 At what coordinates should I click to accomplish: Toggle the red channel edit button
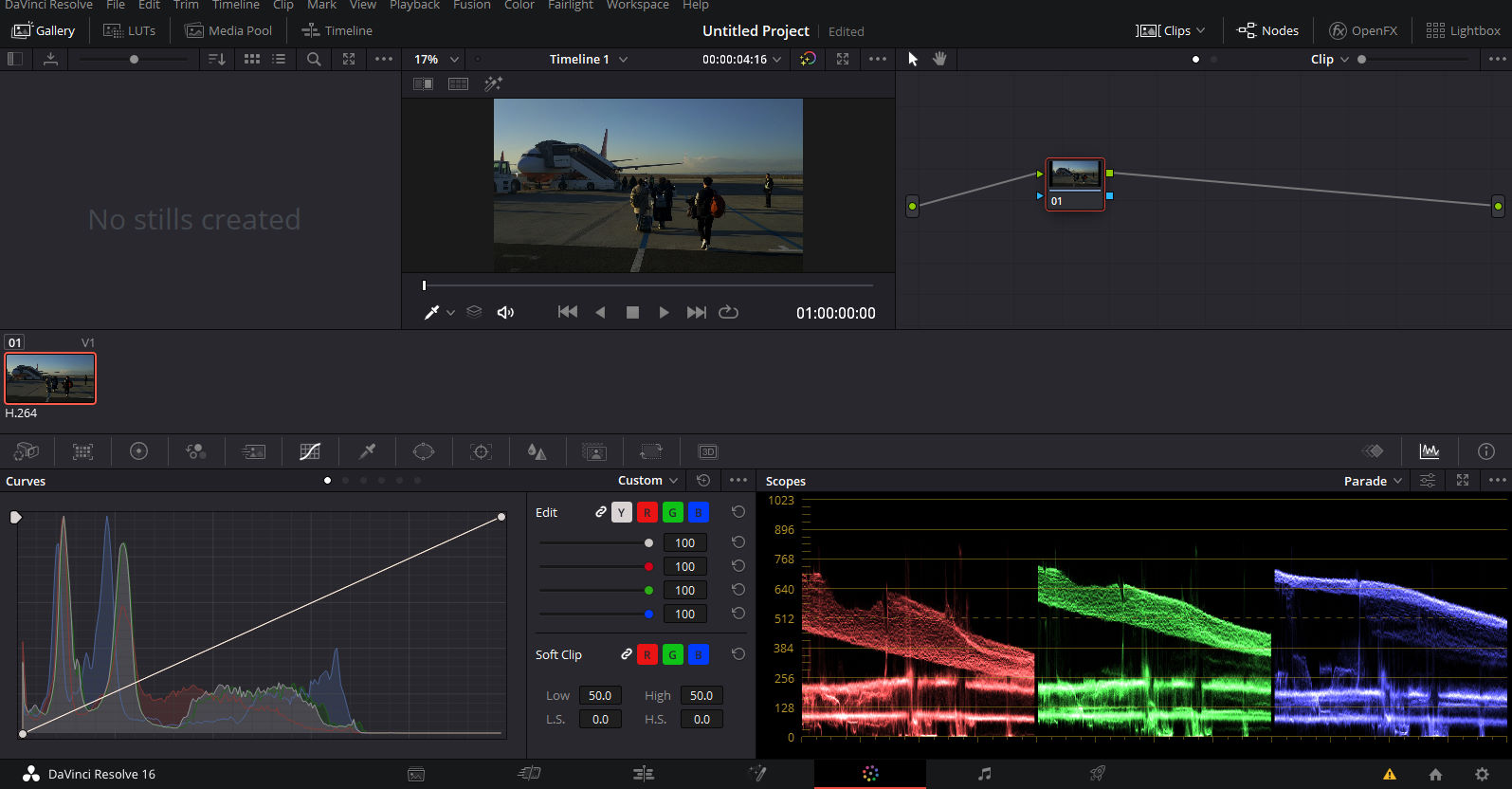(647, 512)
